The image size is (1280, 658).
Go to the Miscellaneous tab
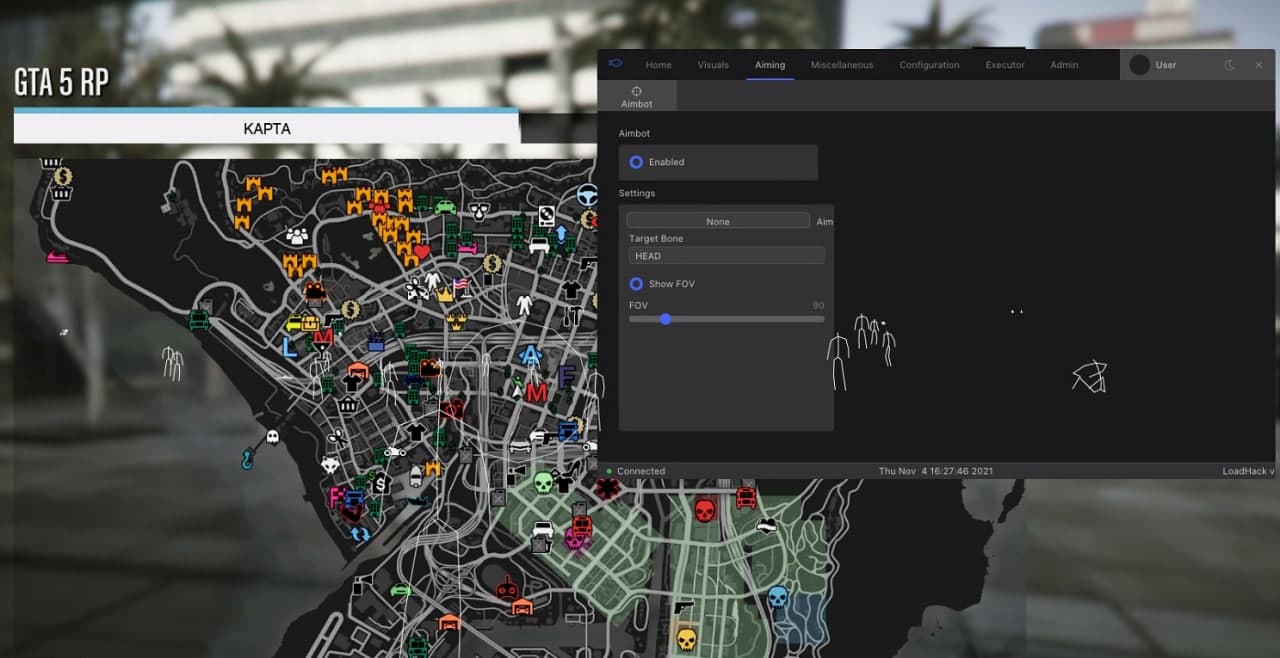[x=842, y=65]
